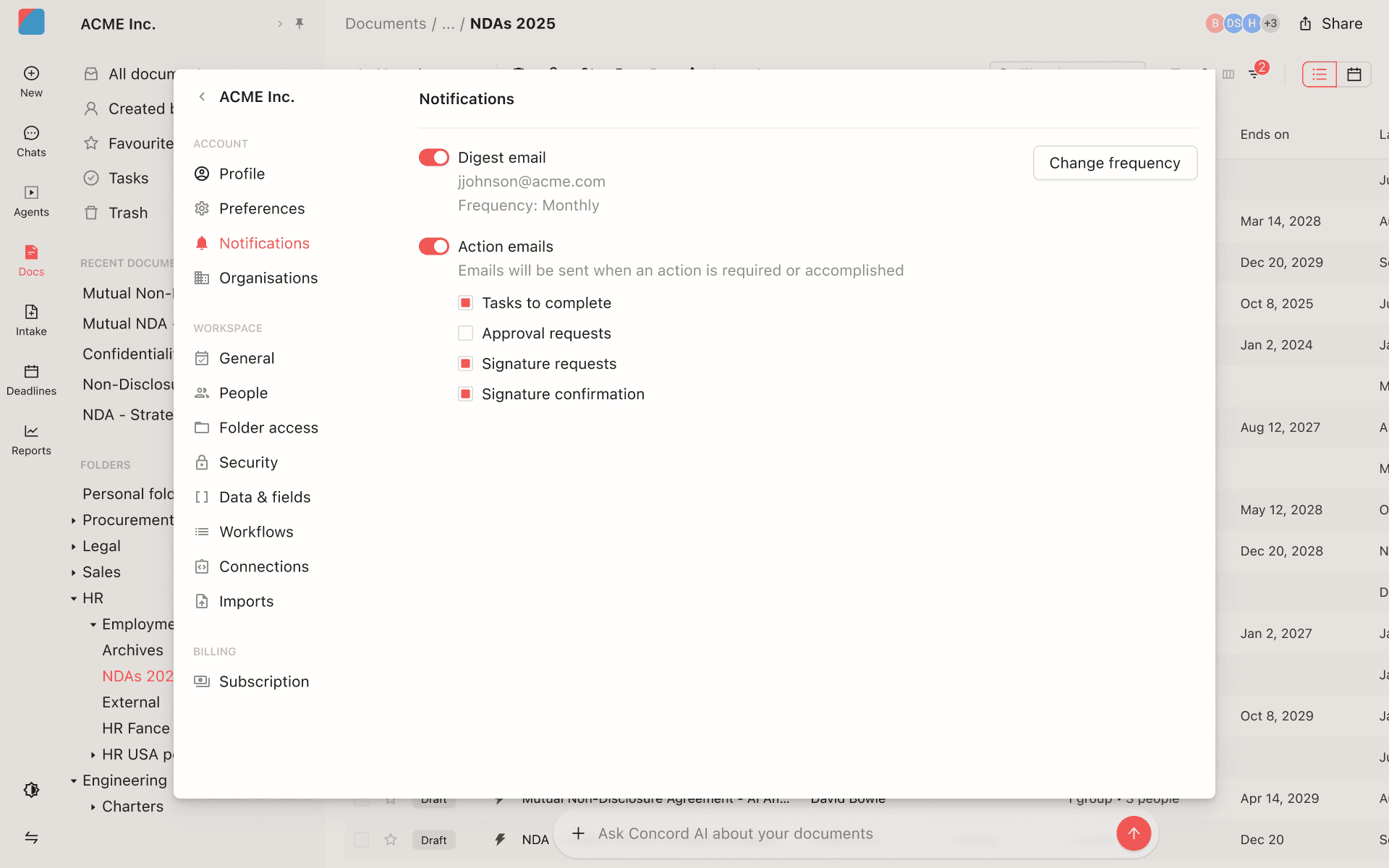1389x868 pixels.
Task: Turn off the Action emails toggle
Action: coord(434,247)
